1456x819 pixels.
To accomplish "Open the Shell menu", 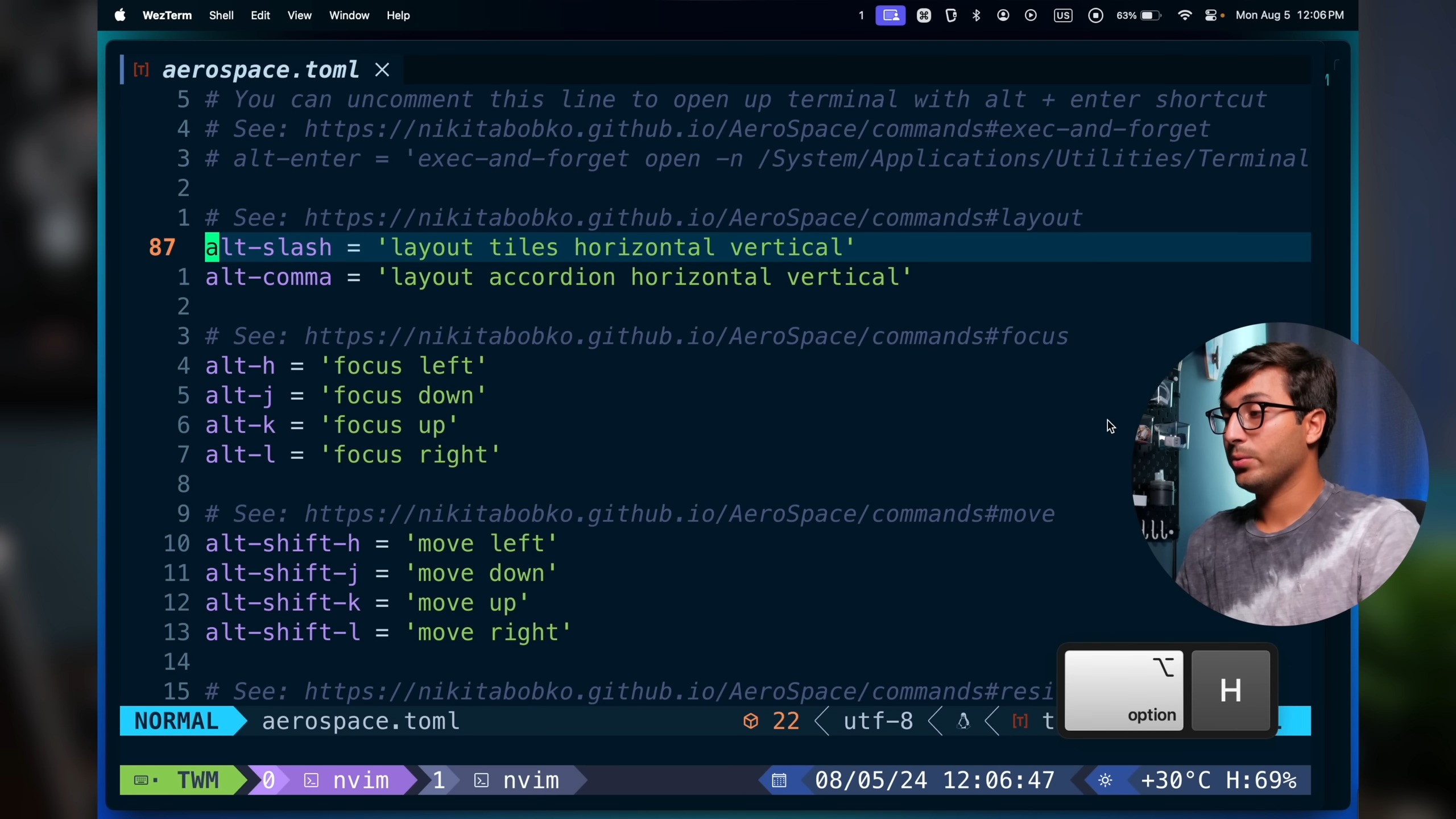I will pos(221,15).
